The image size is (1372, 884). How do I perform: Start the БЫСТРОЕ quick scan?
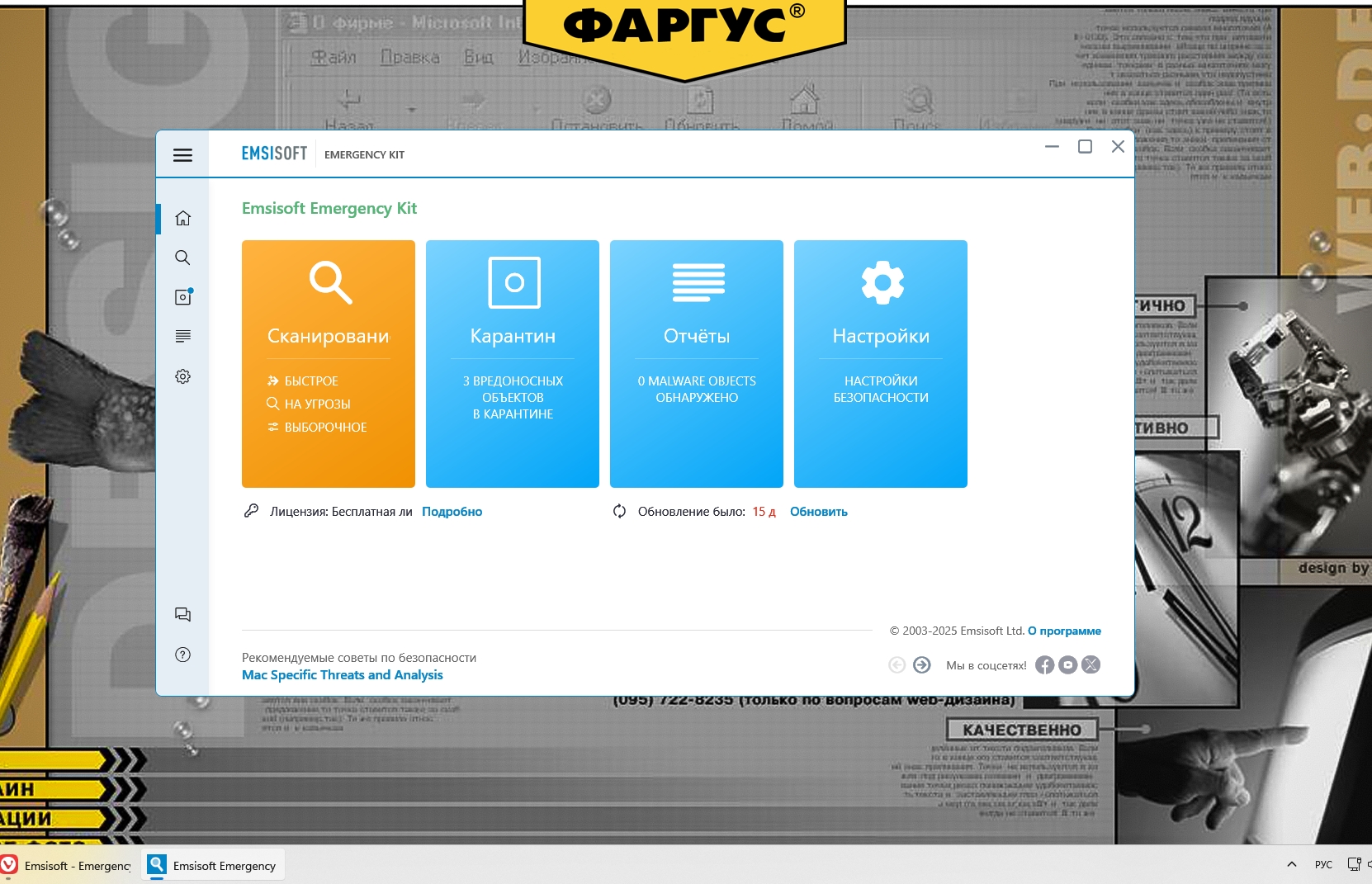(x=303, y=381)
